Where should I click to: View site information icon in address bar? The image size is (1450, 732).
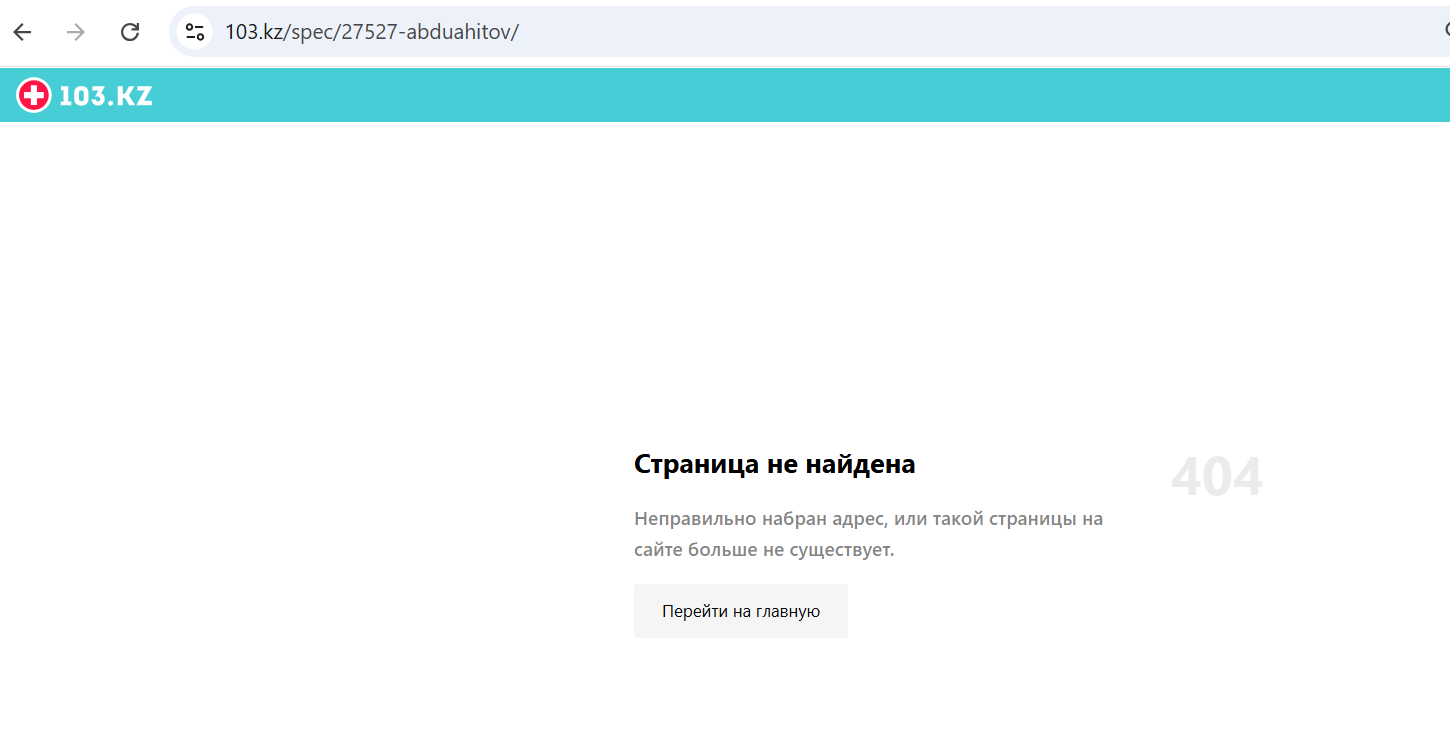pyautogui.click(x=195, y=32)
